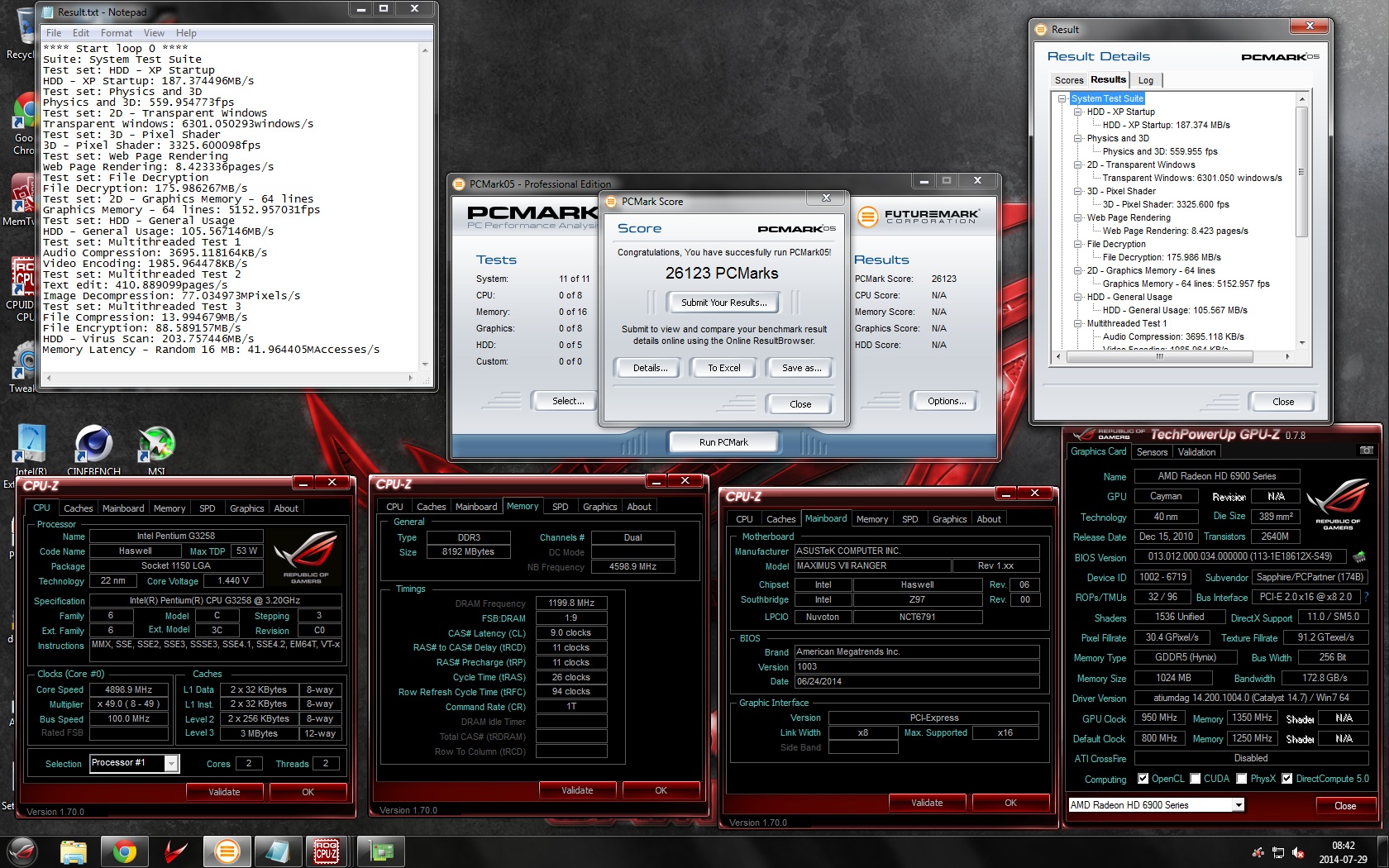This screenshot has height=868, width=1389.
Task: Select the Tweak gear desktop icon
Action: pos(22,368)
